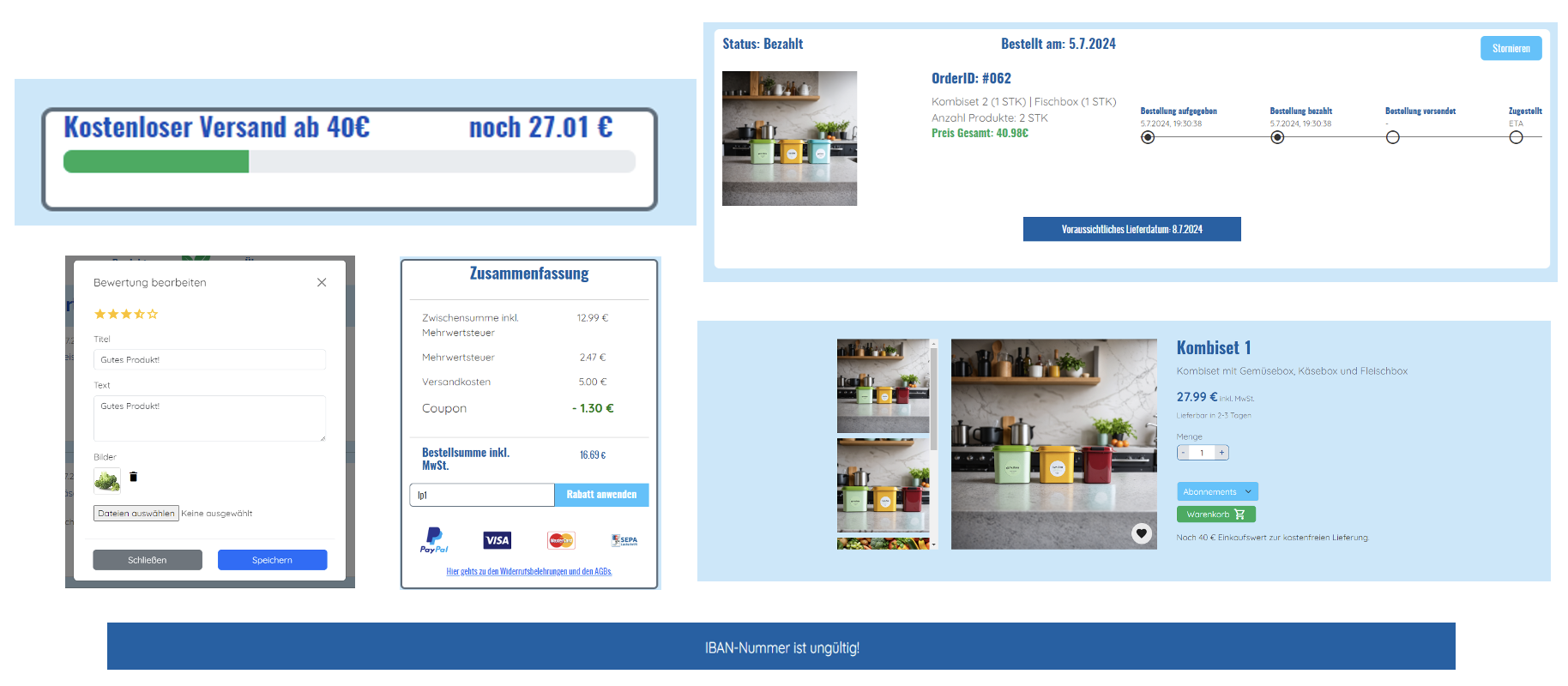Increase quantity with the plus button
1568x686 pixels.
[1221, 453]
